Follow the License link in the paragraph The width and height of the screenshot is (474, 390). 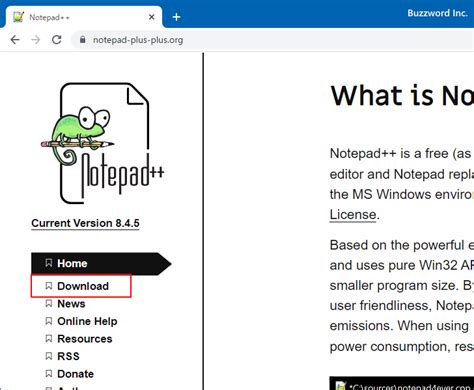coord(353,215)
